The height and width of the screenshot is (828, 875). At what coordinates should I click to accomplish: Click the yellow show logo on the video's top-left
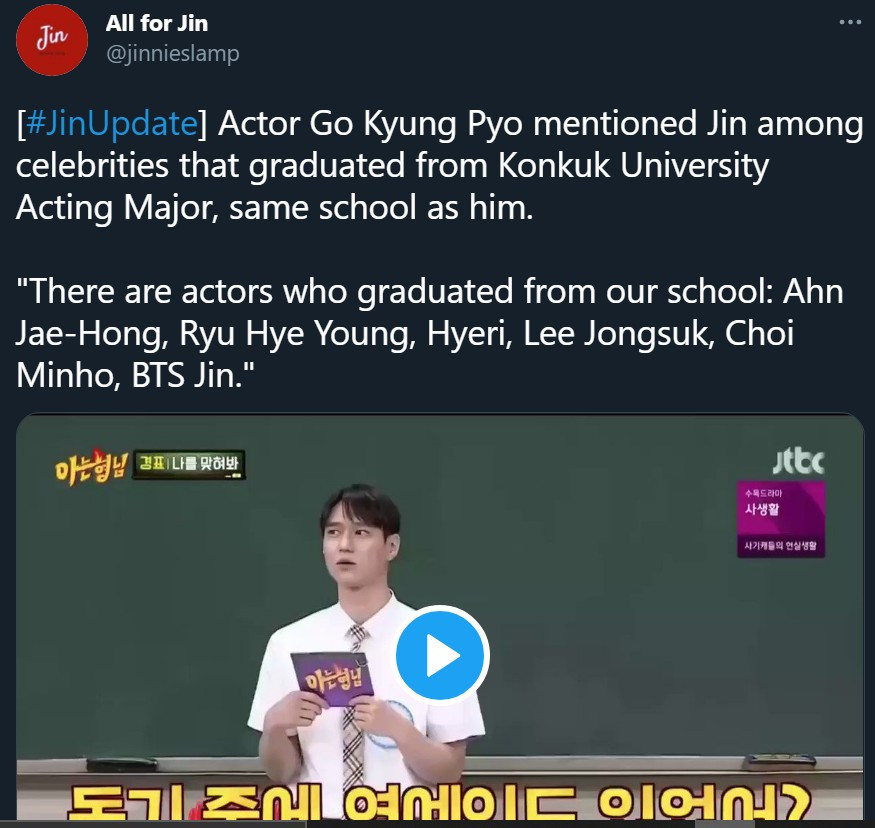point(92,466)
